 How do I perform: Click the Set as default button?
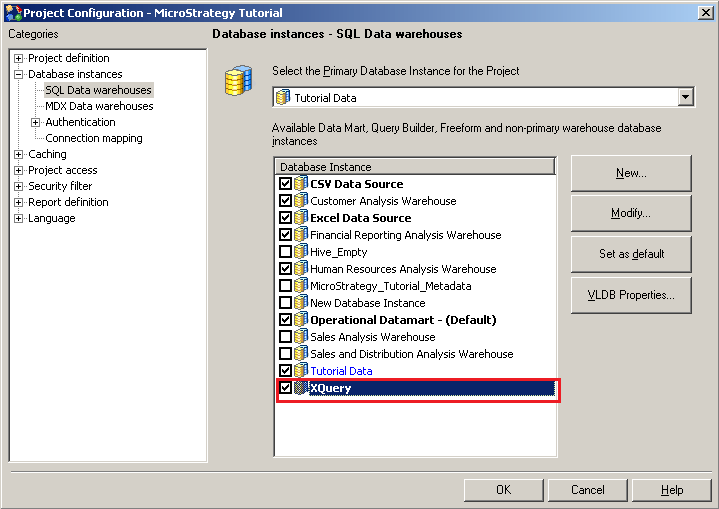631,254
